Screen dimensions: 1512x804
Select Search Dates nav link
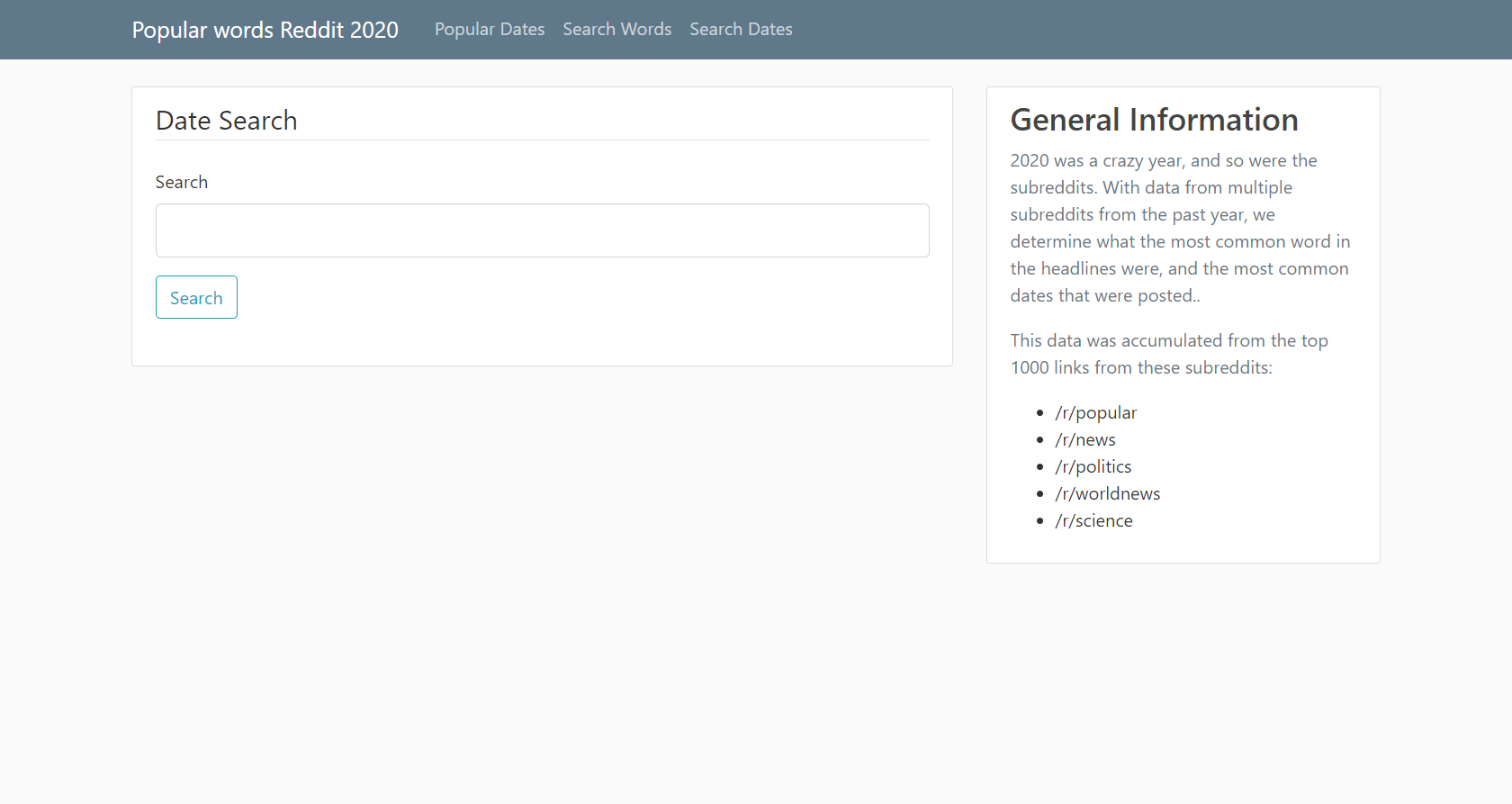coord(741,29)
